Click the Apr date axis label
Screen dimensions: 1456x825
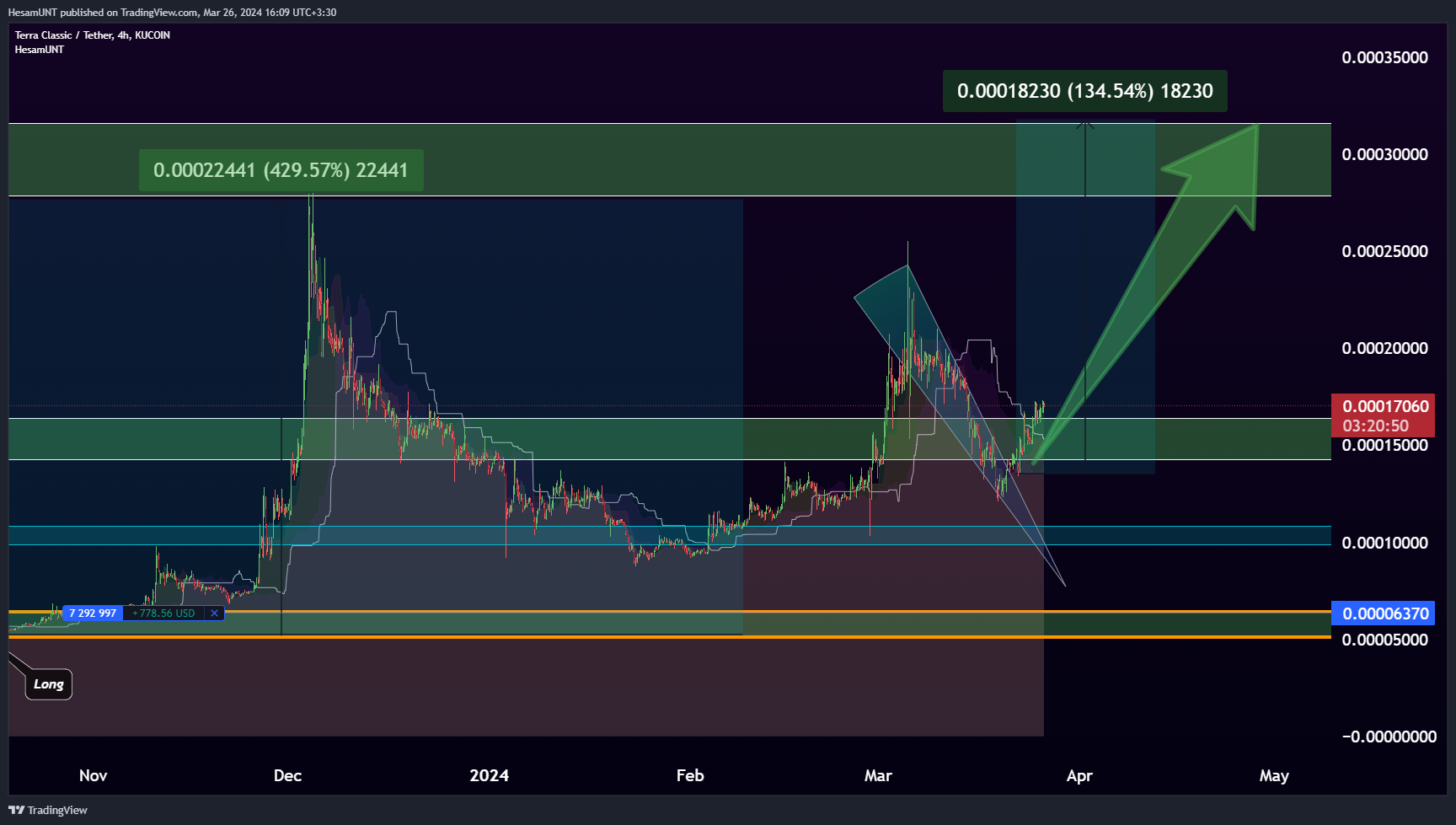point(1079,775)
